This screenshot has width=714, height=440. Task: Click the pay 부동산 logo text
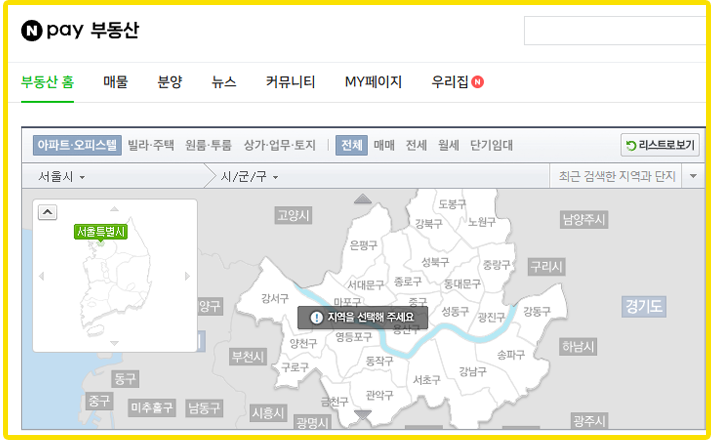coord(93,31)
